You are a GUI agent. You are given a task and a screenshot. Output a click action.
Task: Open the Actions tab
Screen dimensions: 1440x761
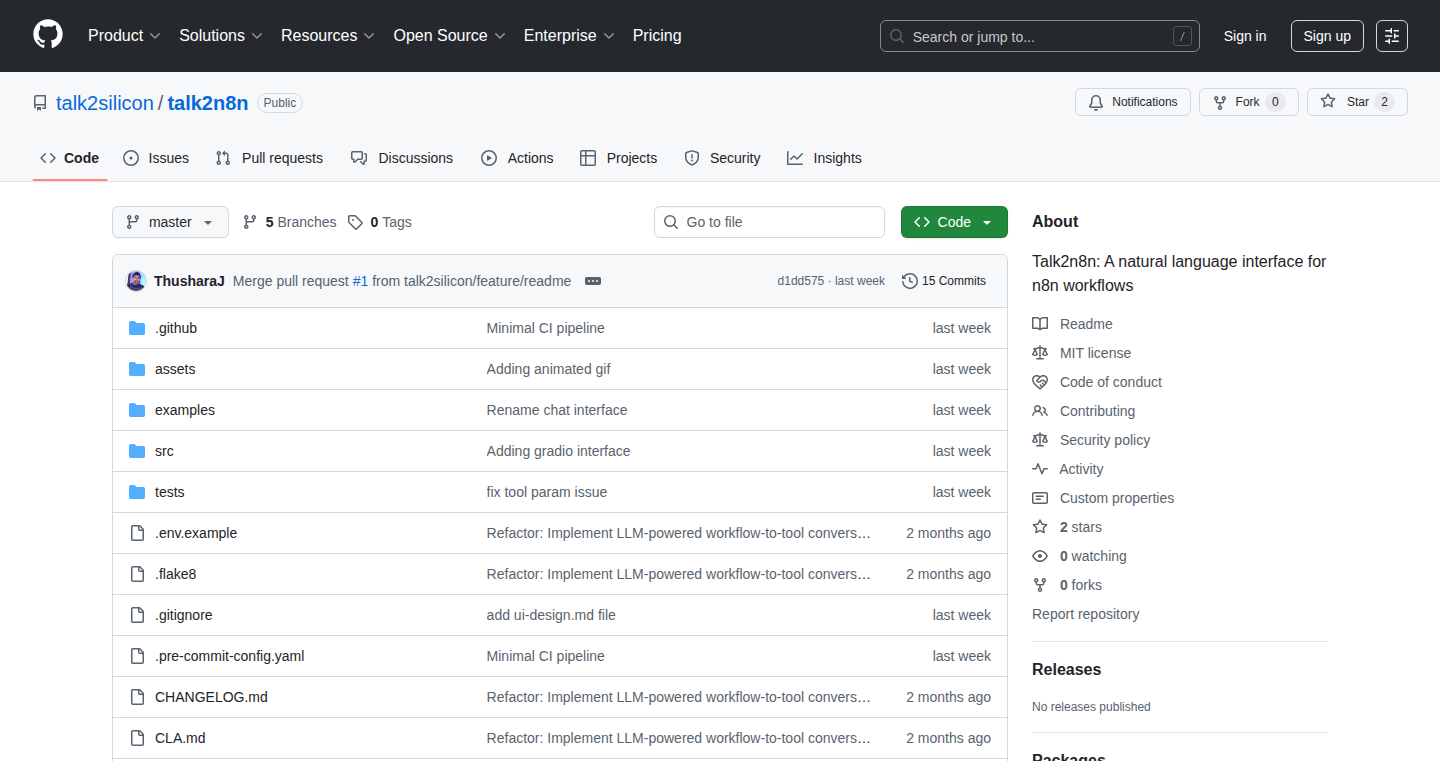tap(517, 158)
